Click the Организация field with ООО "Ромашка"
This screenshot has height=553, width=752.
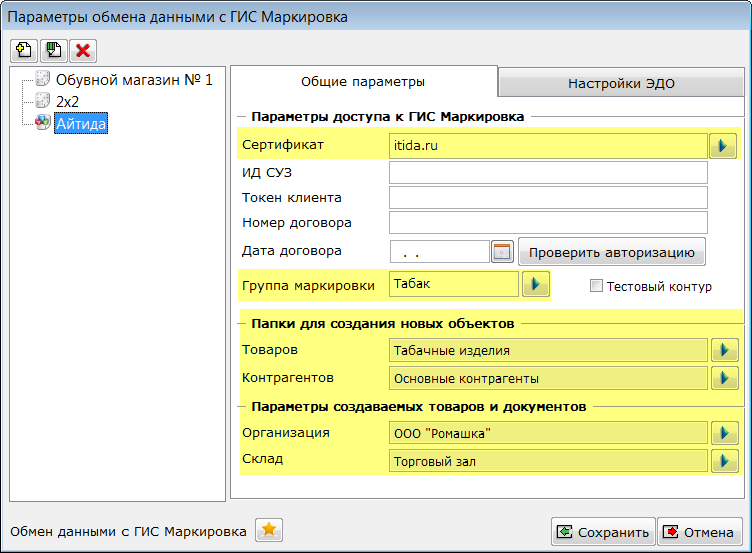tap(548, 434)
